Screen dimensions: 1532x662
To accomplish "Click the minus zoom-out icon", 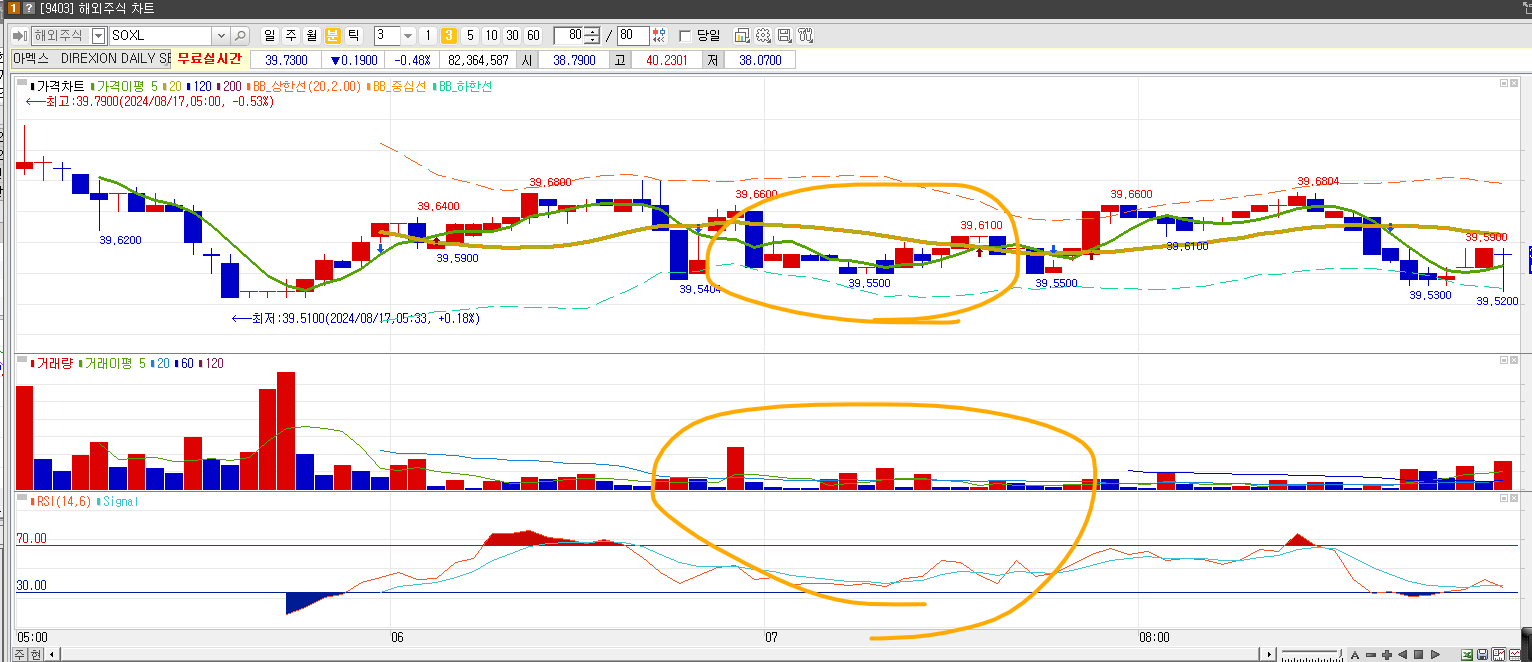I will click(1371, 654).
